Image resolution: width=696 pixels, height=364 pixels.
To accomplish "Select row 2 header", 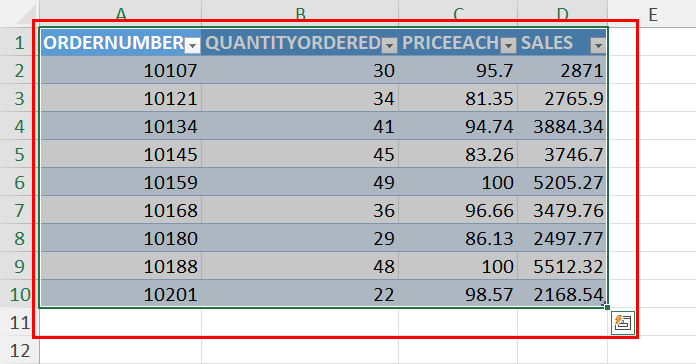I will (20, 70).
